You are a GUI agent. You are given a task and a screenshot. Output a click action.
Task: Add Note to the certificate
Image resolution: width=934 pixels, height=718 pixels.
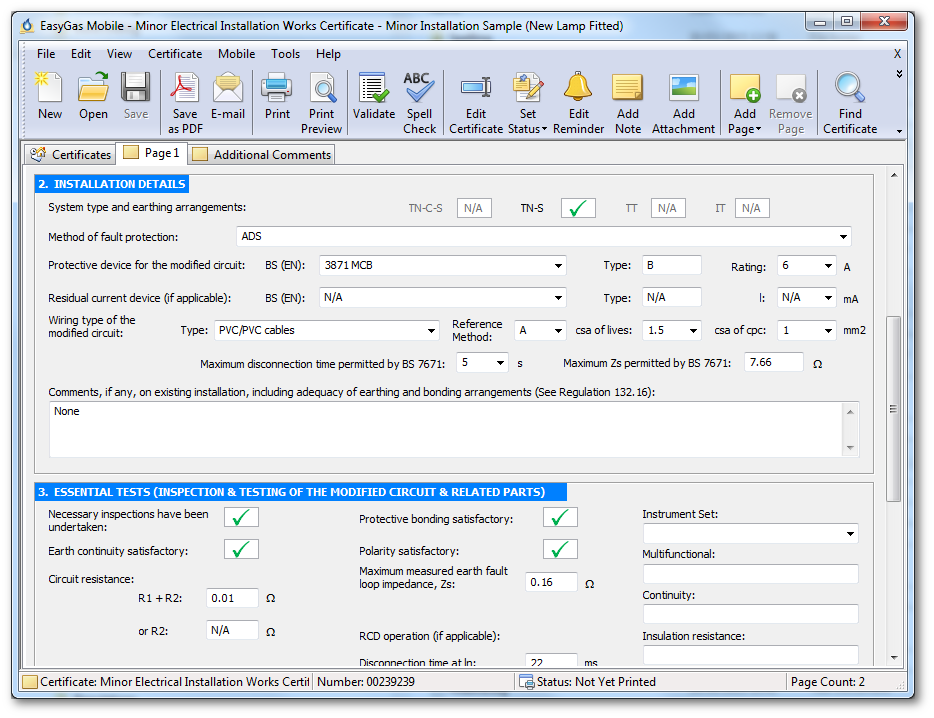point(628,103)
